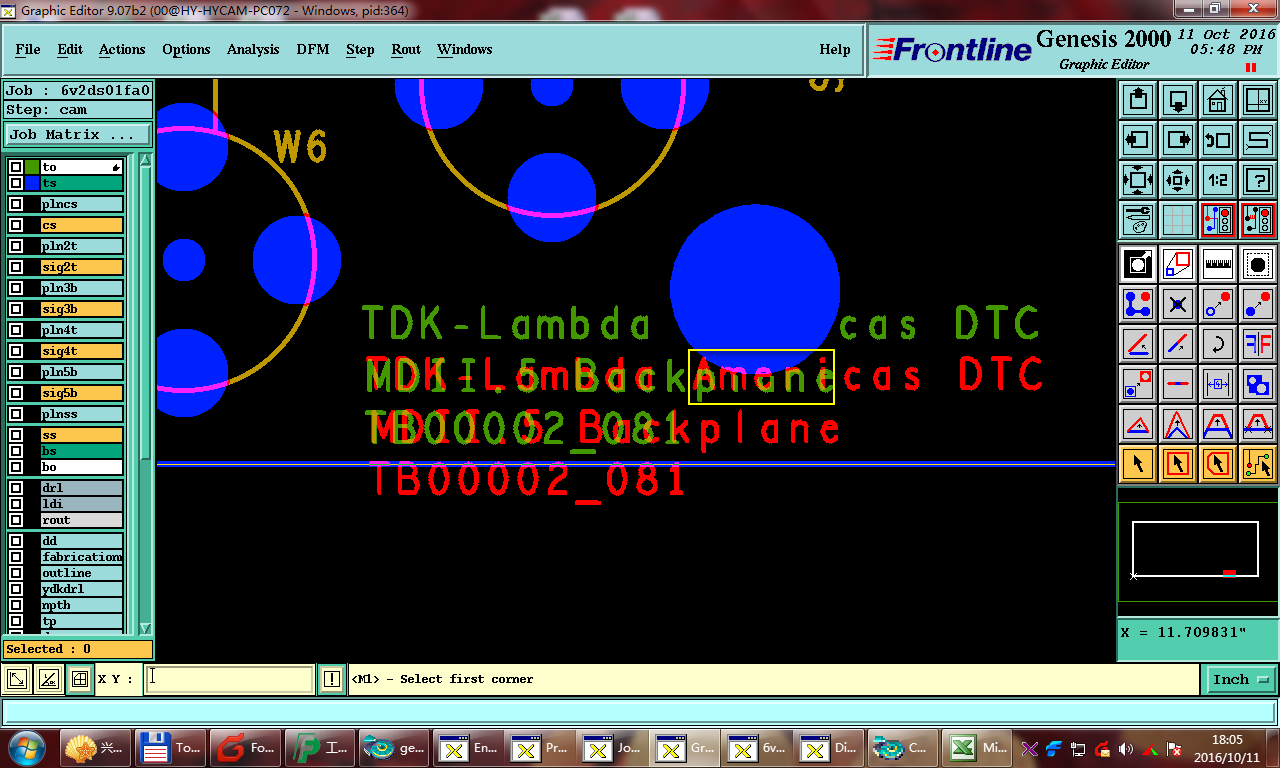Click the question mark help icon
The width and height of the screenshot is (1280, 768).
click(1258, 180)
